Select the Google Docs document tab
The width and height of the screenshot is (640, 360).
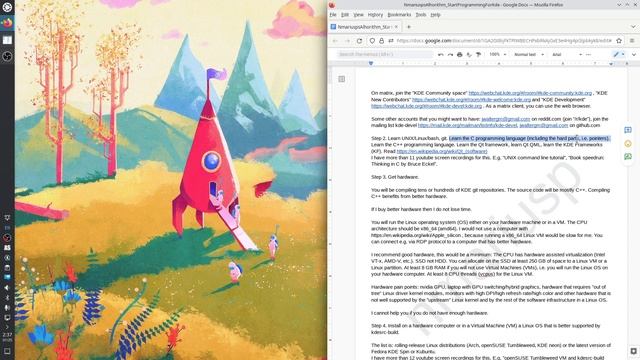coord(364,27)
